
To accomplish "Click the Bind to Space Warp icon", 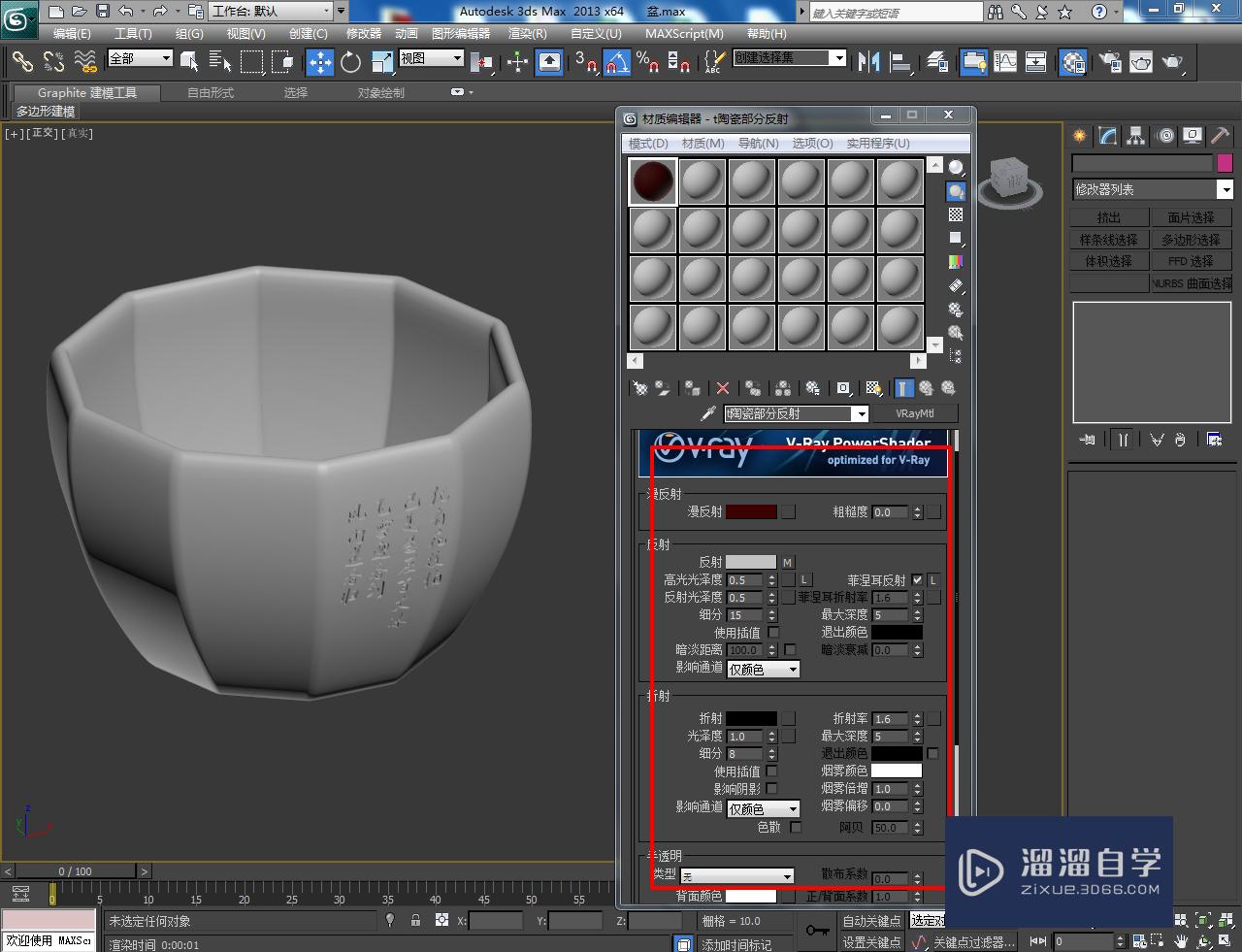I will coord(85,62).
